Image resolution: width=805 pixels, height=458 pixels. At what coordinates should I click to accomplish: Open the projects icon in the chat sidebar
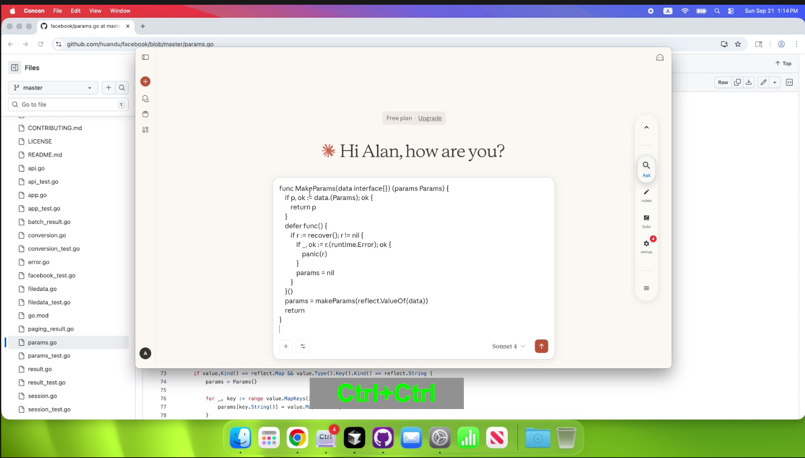point(145,114)
